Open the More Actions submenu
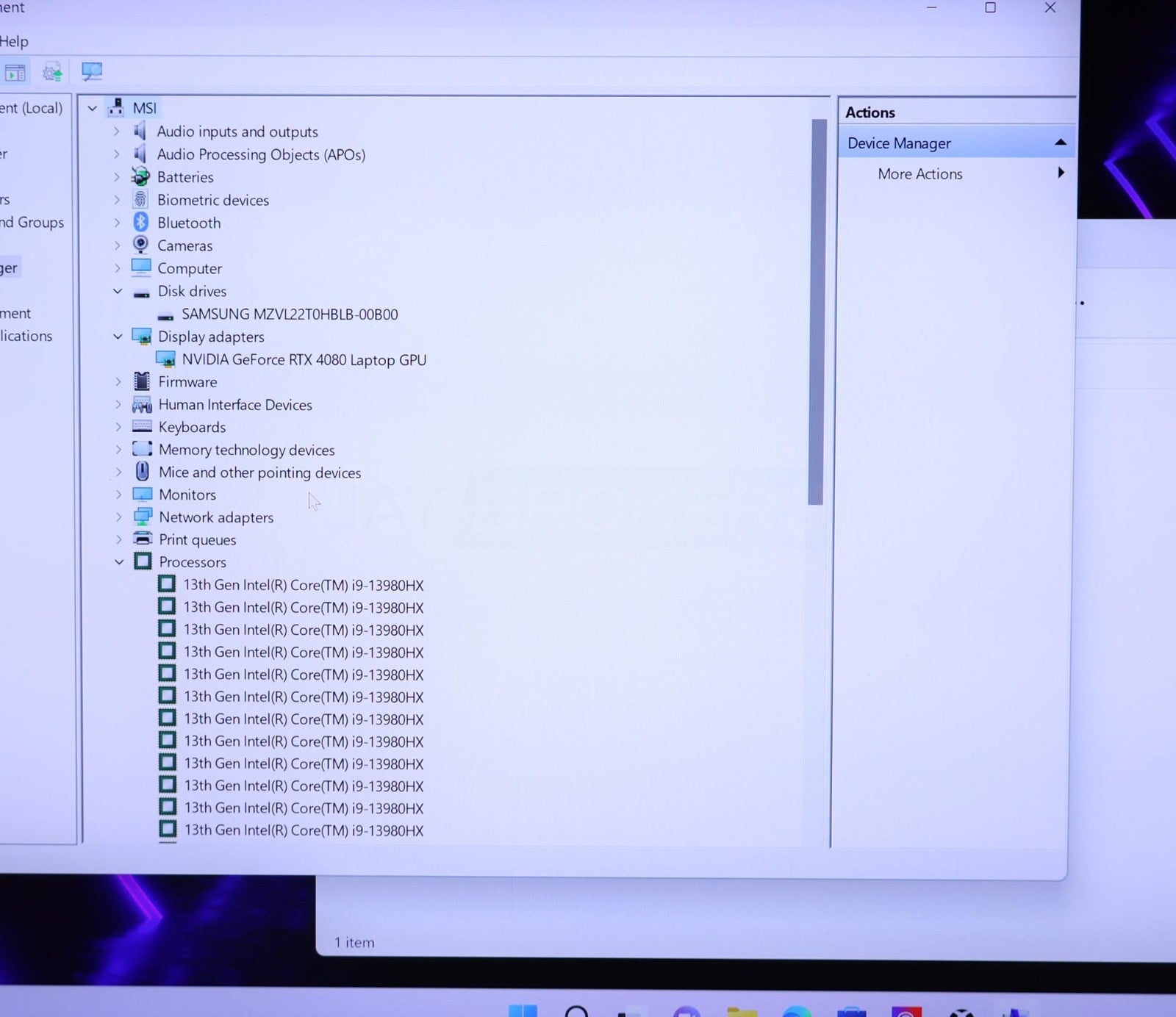Screen dimensions: 1176x1017 (x=919, y=174)
